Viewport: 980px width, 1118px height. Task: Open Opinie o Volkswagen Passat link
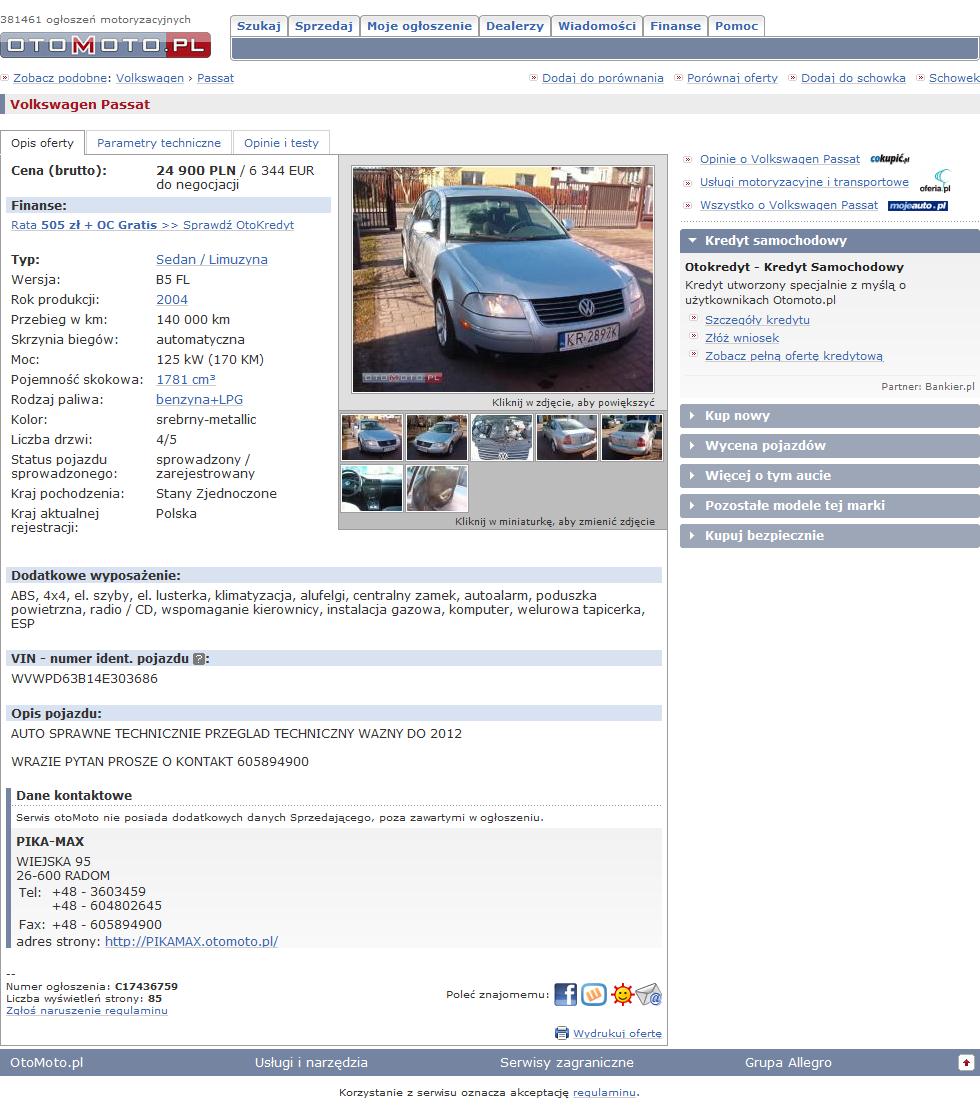pyautogui.click(x=780, y=159)
